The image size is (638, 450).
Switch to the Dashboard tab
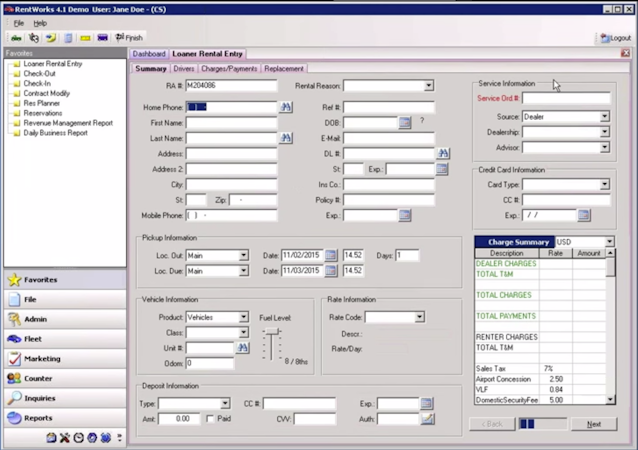tap(149, 54)
